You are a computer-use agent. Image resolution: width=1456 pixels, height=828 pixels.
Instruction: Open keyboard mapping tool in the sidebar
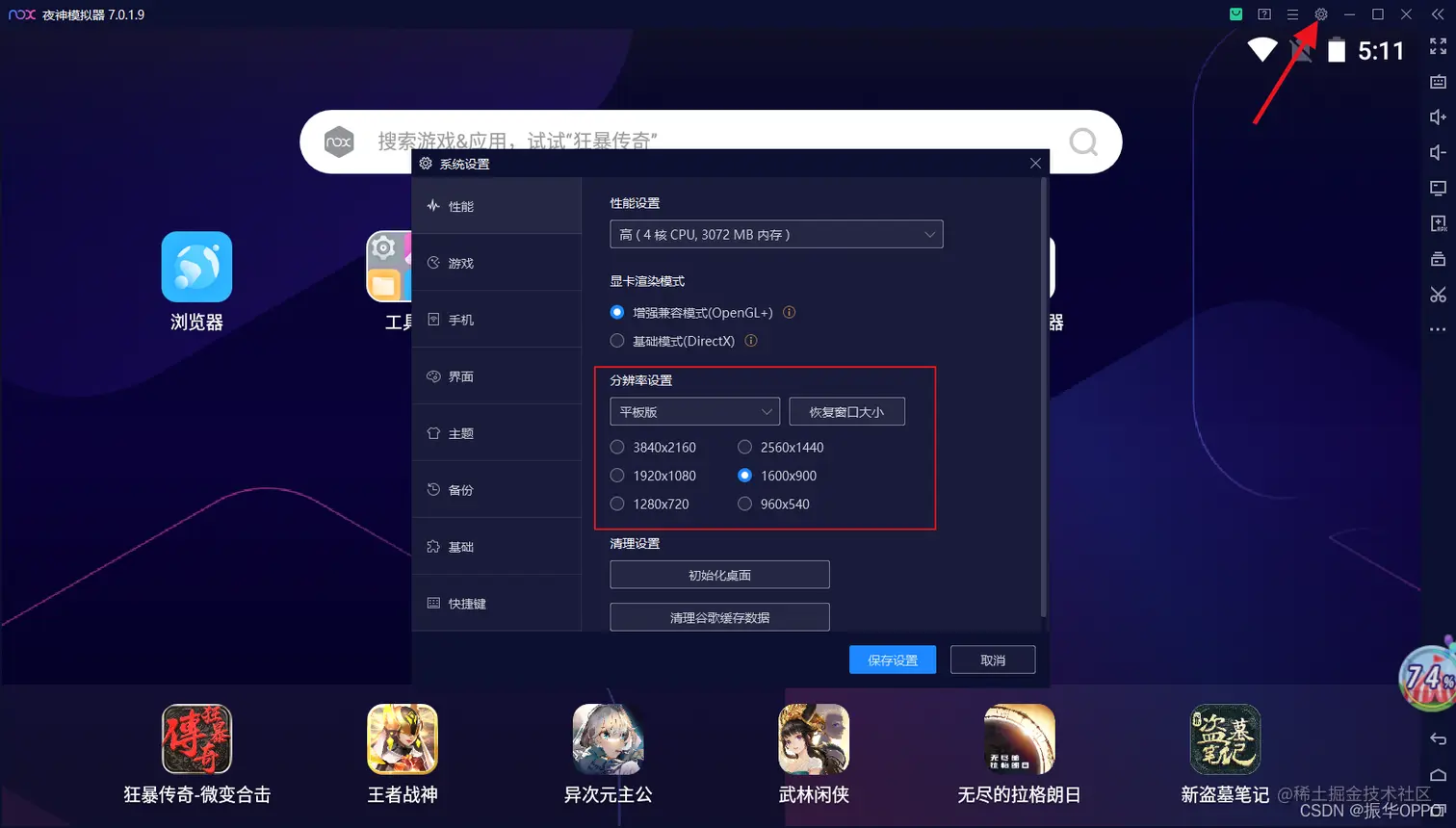click(x=1438, y=82)
